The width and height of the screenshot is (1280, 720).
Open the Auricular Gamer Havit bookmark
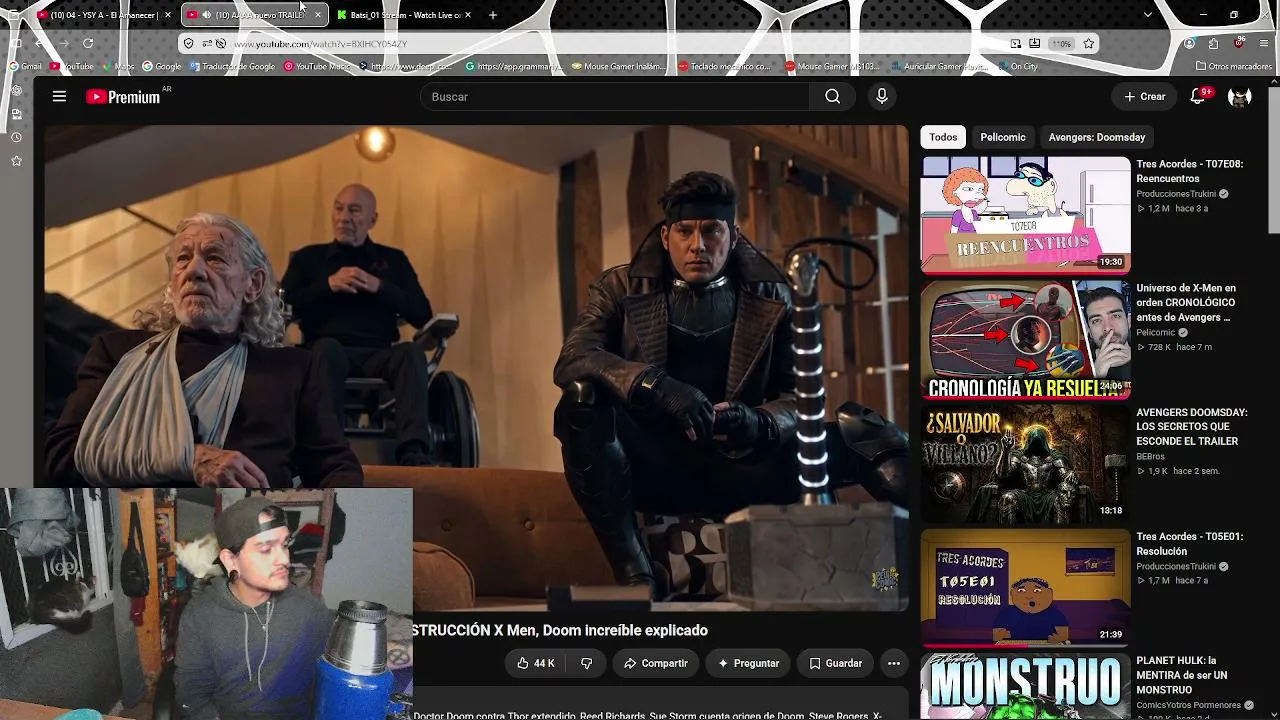tap(938, 66)
